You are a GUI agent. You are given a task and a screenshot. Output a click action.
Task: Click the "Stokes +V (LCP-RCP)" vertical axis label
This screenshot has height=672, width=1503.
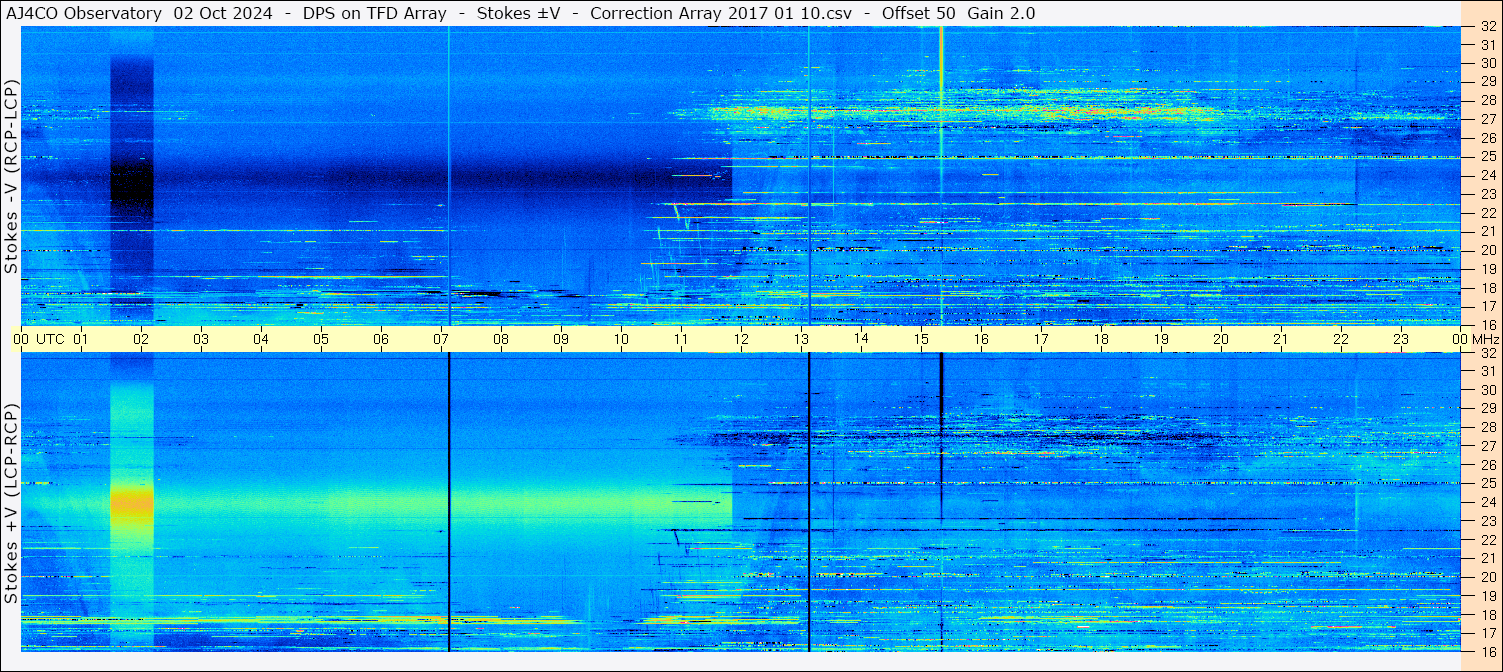[12, 504]
